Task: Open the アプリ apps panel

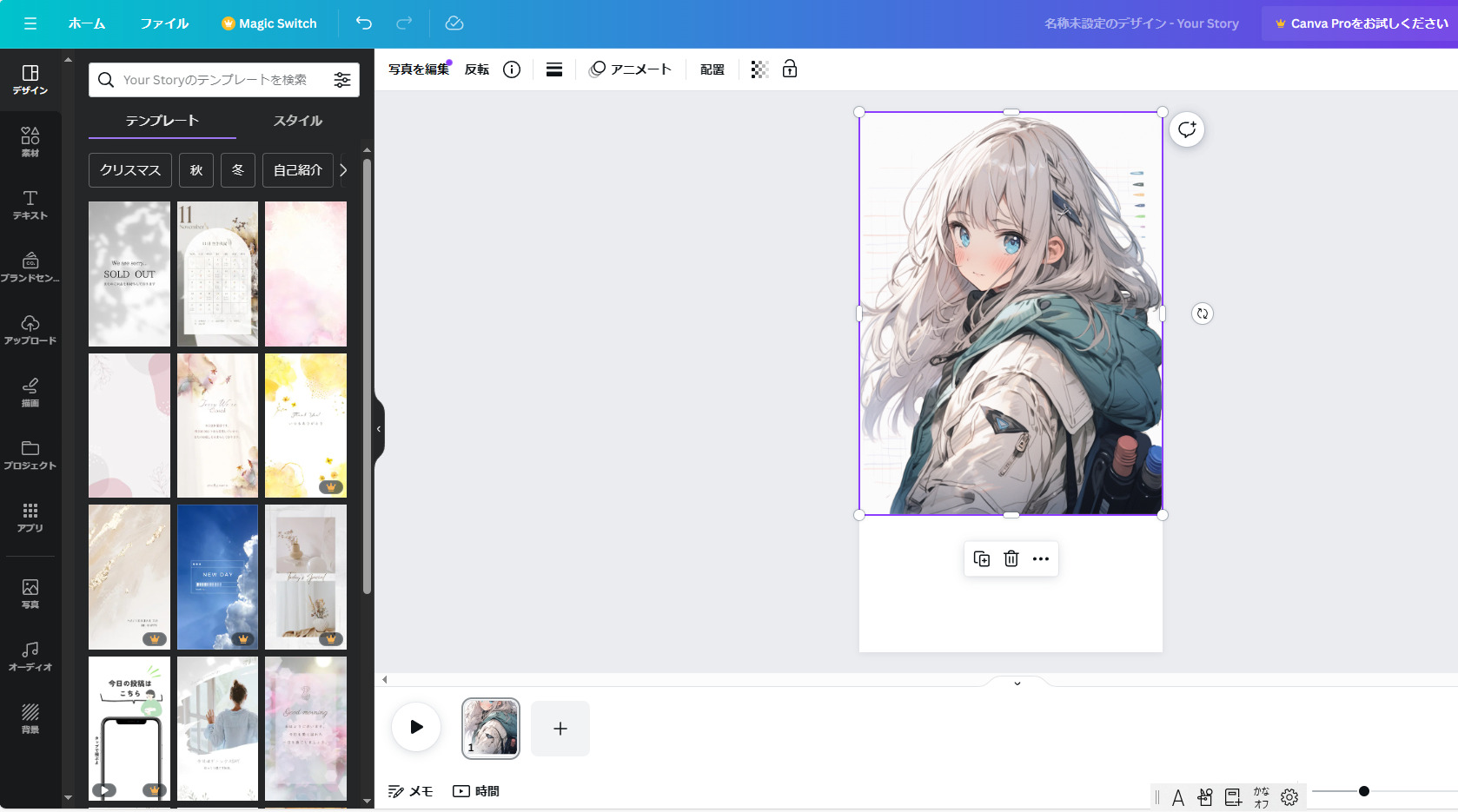Action: [30, 517]
